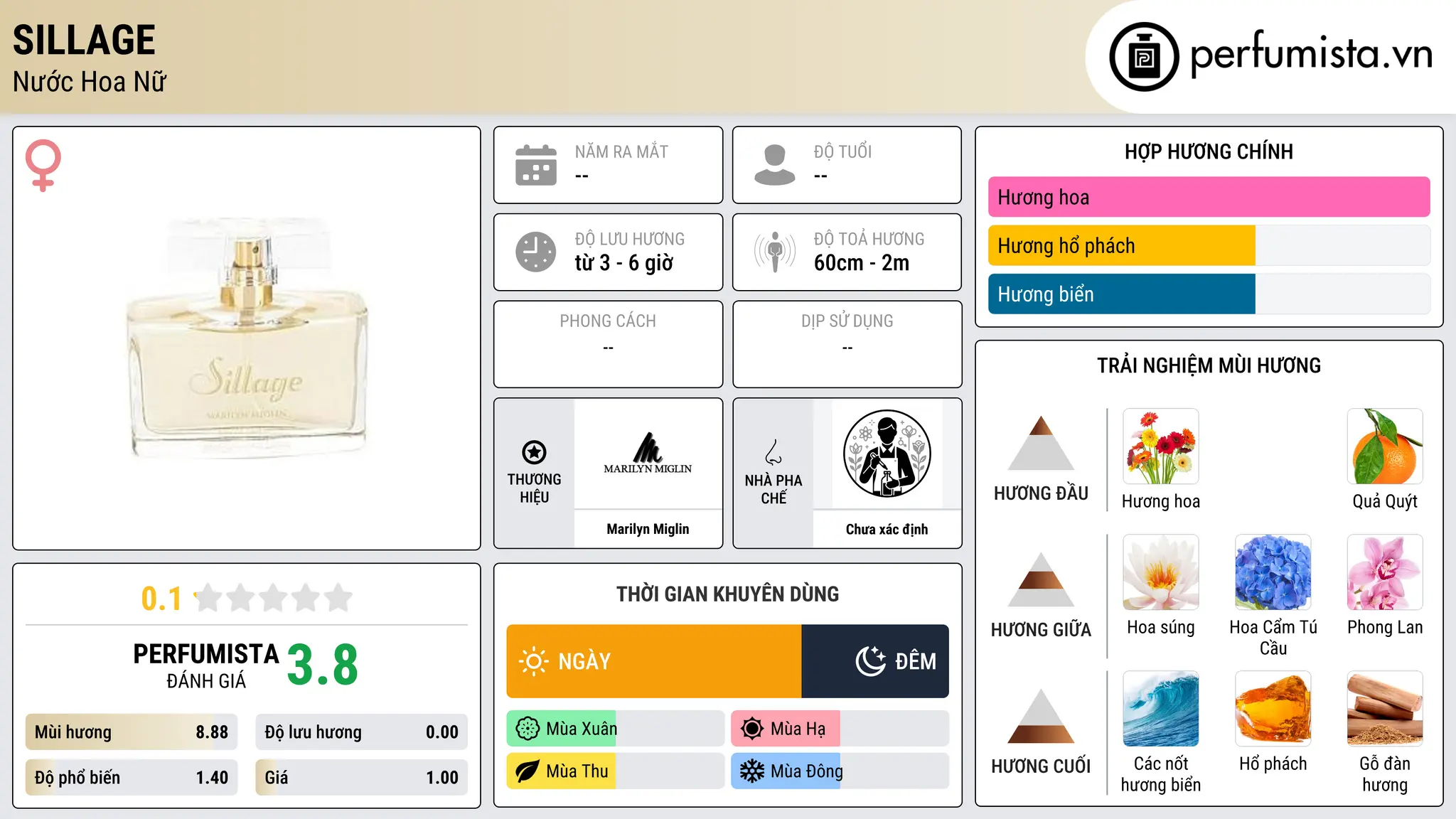Click the Sillage perfume bottle image

[x=247, y=338]
